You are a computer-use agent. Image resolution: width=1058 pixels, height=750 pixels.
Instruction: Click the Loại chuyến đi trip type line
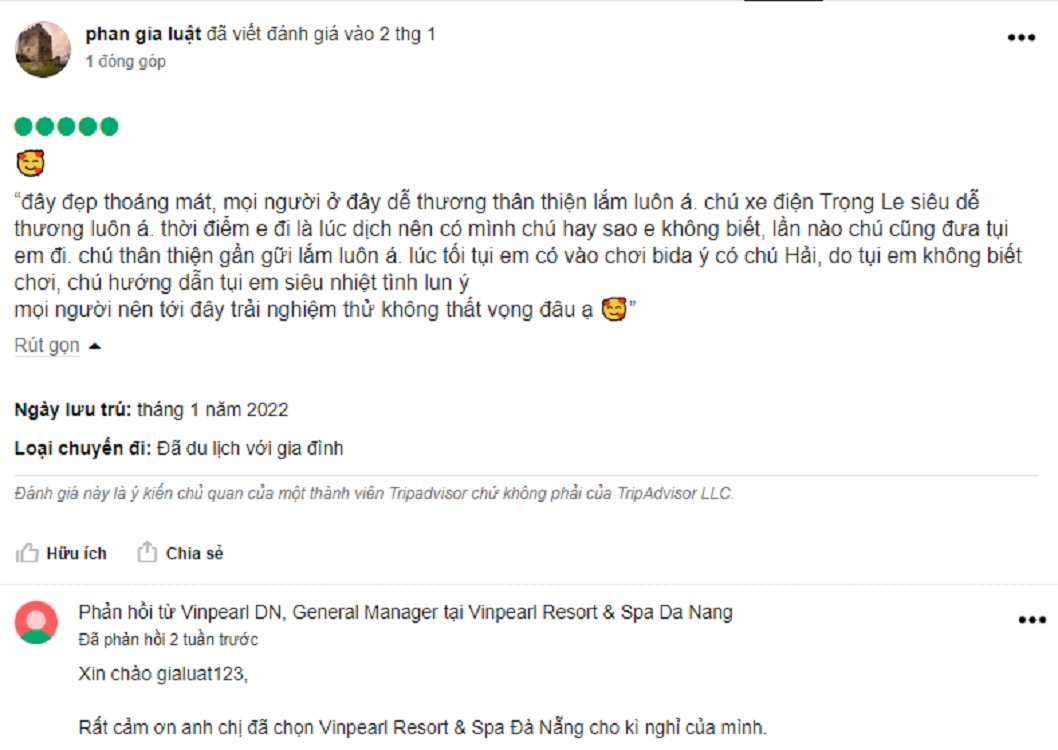[x=179, y=449]
